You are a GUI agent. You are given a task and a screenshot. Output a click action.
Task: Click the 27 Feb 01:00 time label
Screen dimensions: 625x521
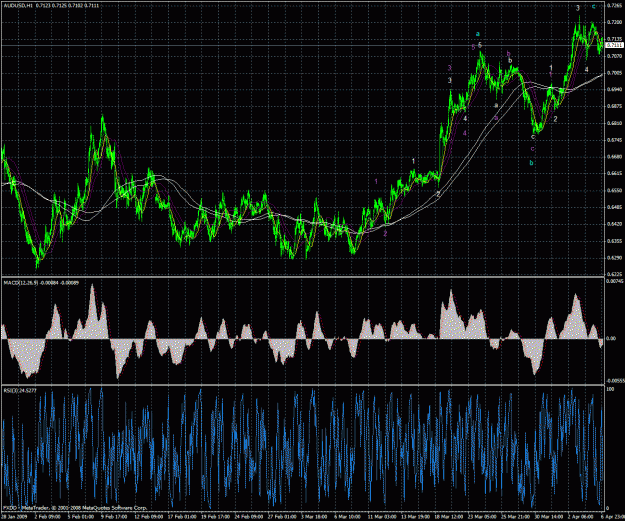click(x=281, y=517)
